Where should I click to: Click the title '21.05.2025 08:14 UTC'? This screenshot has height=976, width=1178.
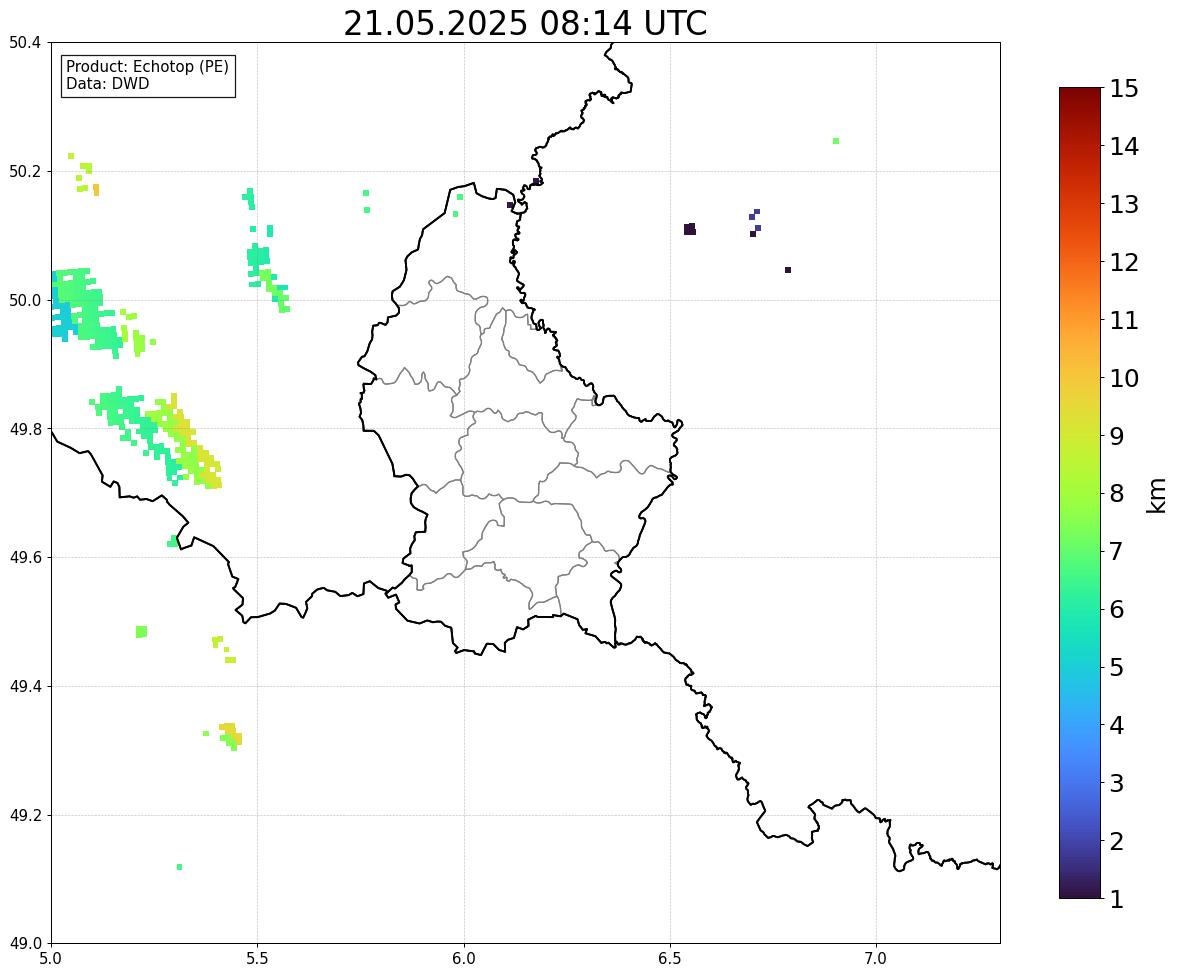(x=525, y=23)
